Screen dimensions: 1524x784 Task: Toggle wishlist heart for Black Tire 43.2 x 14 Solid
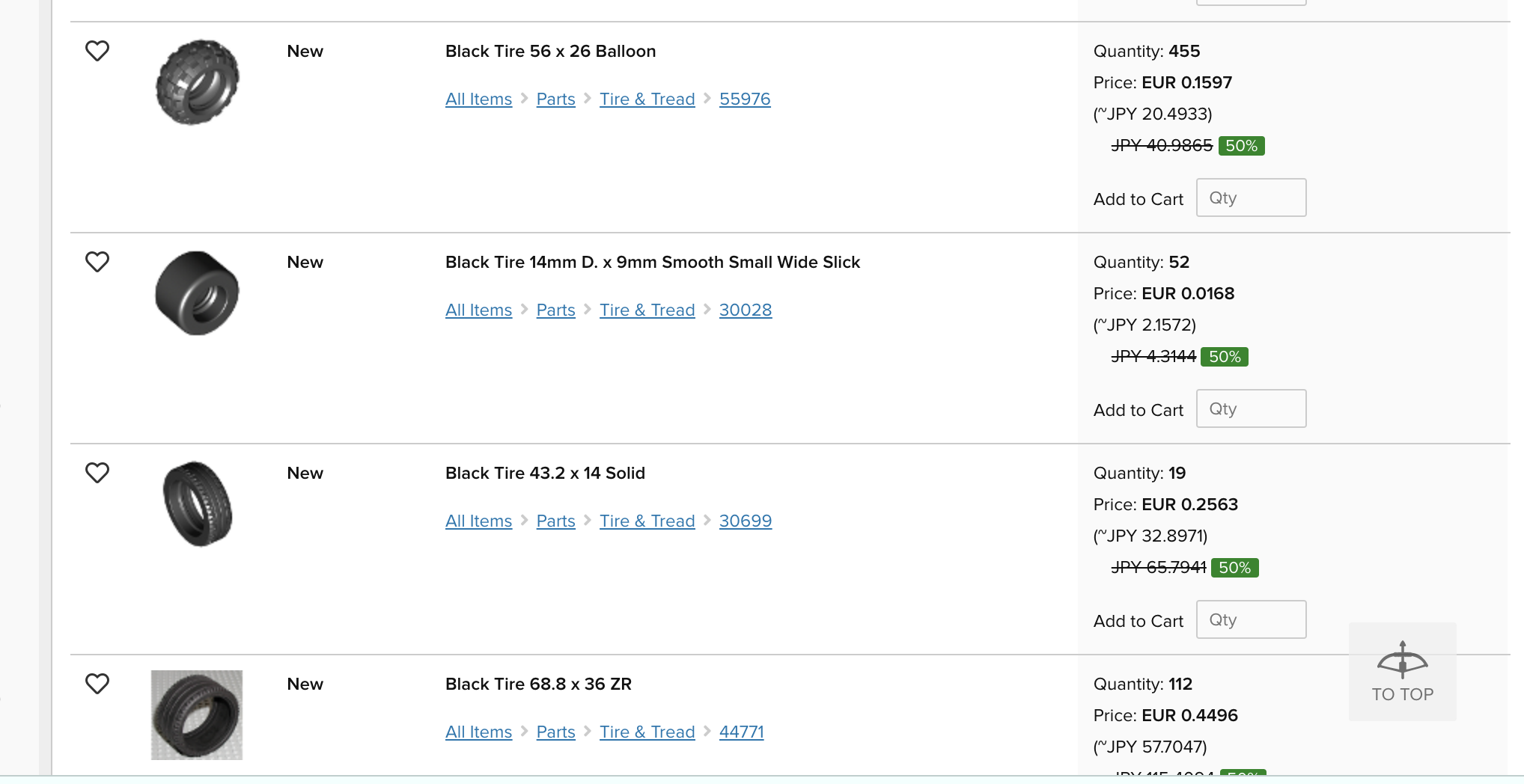pos(97,473)
